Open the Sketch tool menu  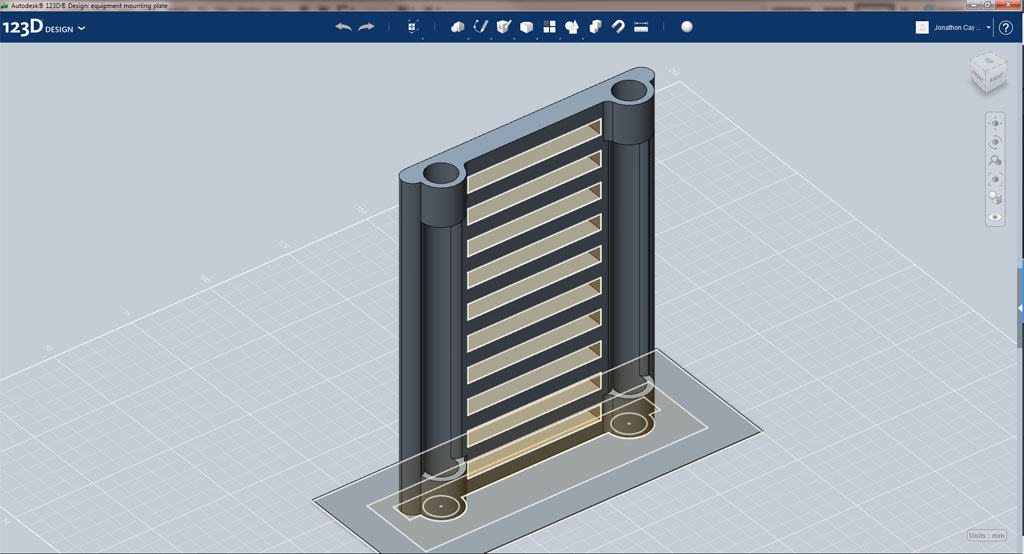pos(481,27)
